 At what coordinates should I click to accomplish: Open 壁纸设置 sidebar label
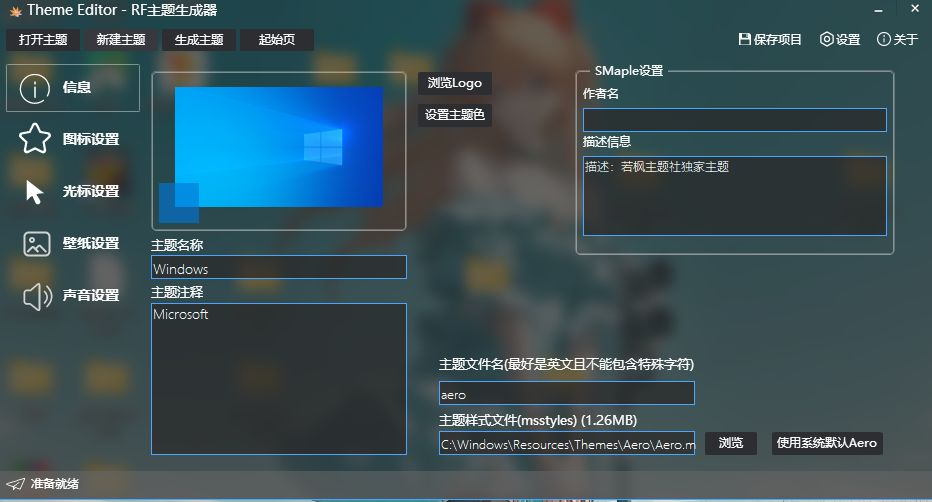pos(91,244)
